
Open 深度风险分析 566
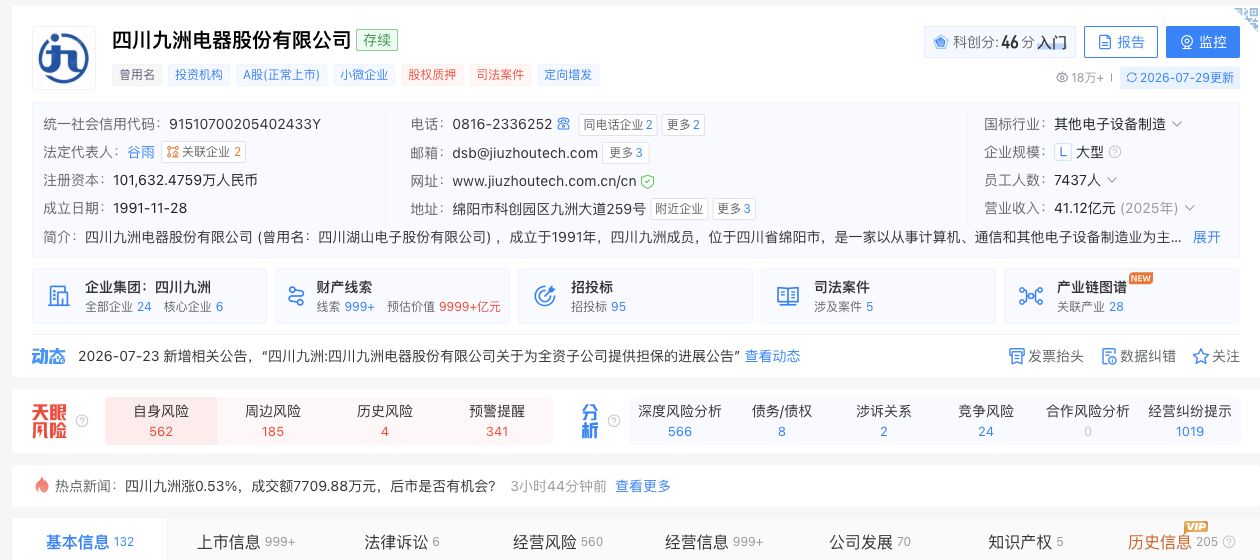pos(680,421)
